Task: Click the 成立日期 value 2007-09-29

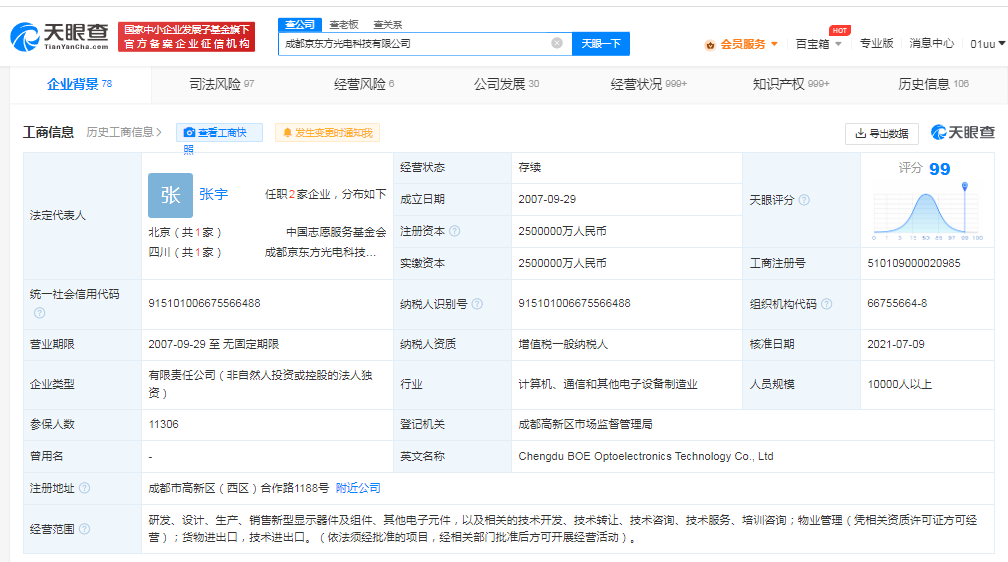Action: (547, 199)
